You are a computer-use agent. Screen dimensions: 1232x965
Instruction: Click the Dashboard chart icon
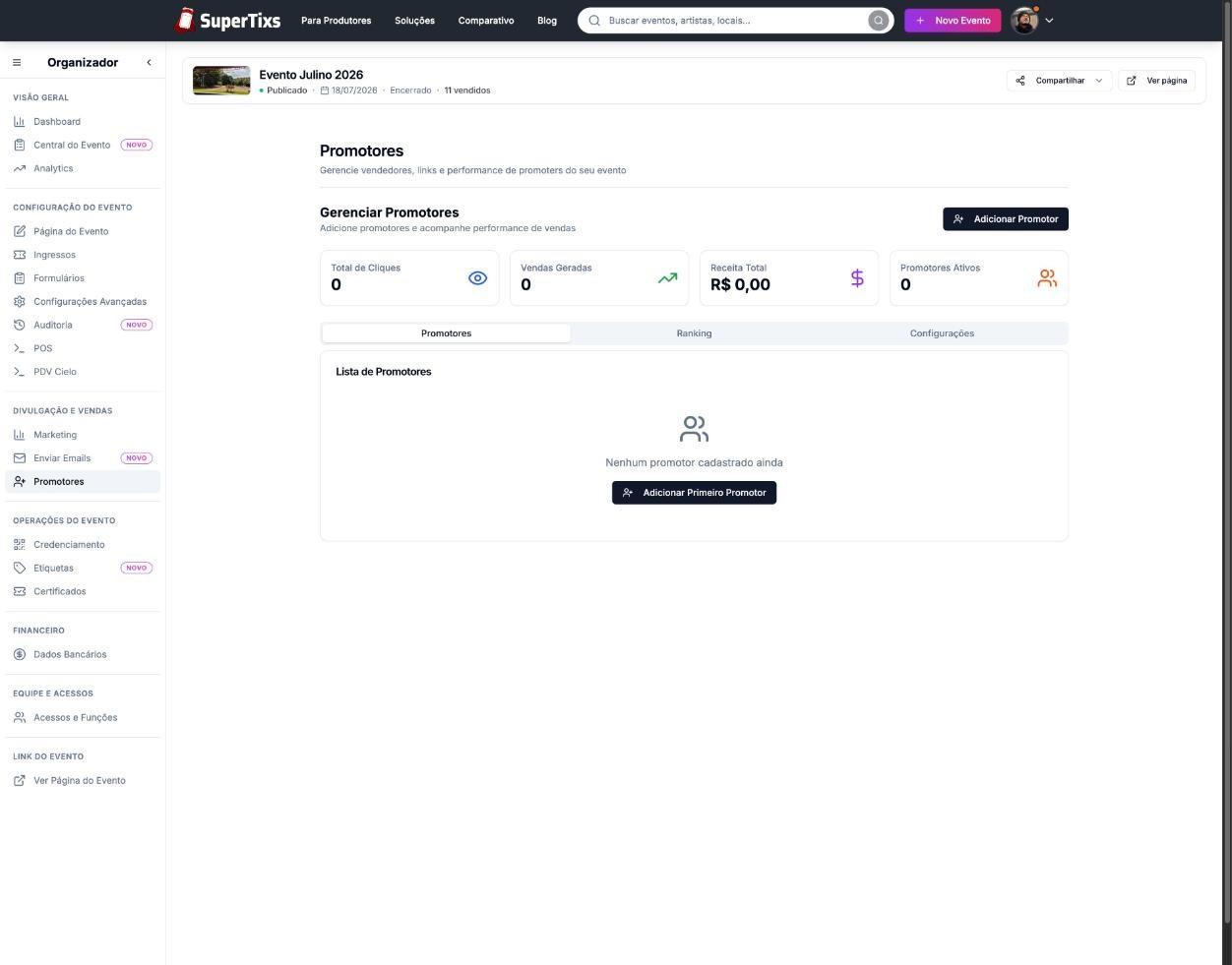click(20, 121)
